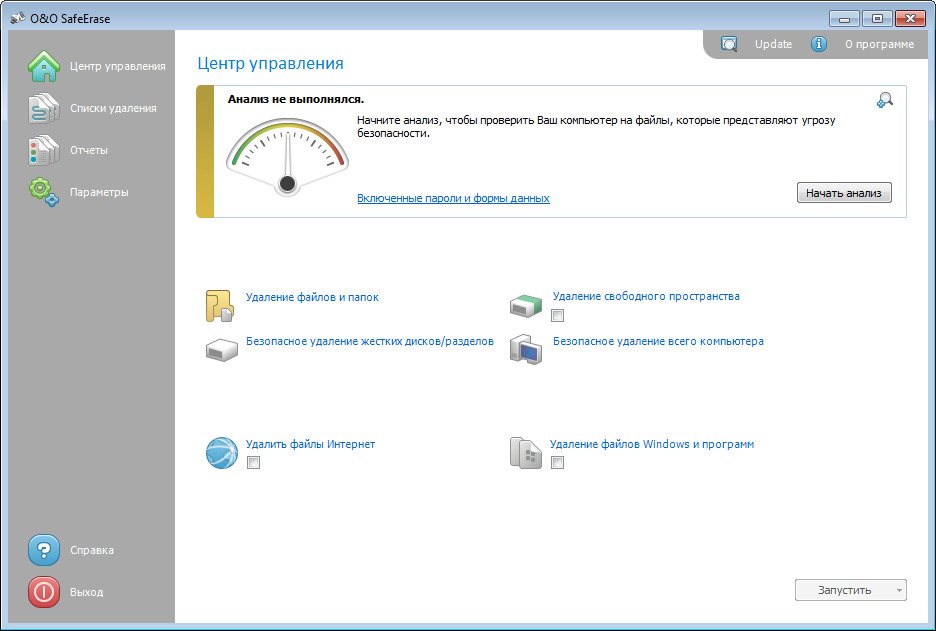Open the Отчеты section
This screenshot has height=631, width=936.
point(89,150)
